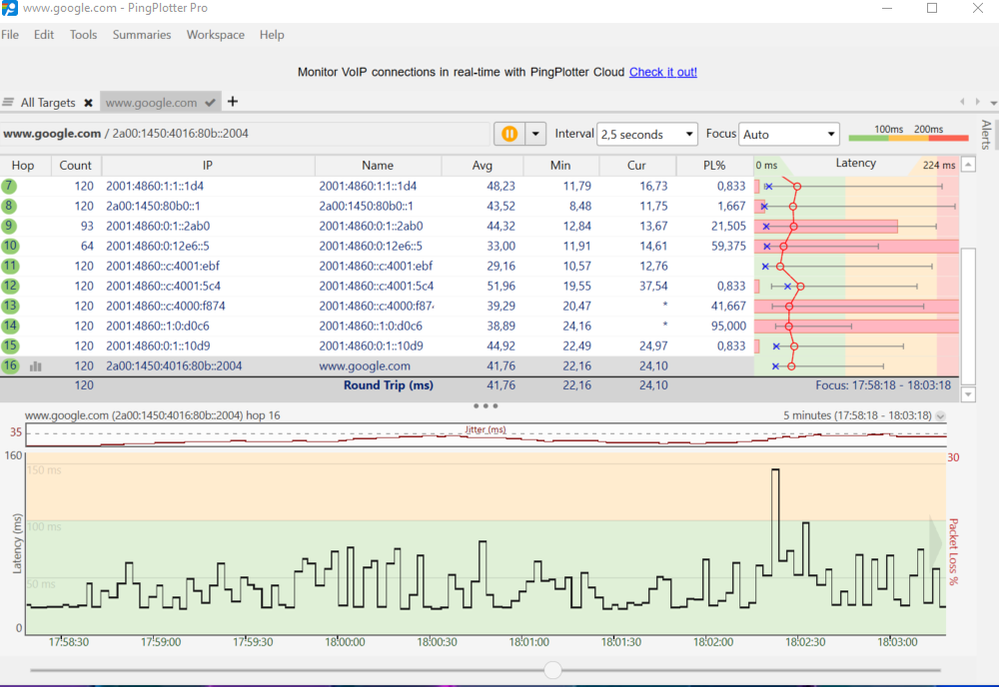Click the All Targets list icon
999x687 pixels.
click(x=8, y=103)
